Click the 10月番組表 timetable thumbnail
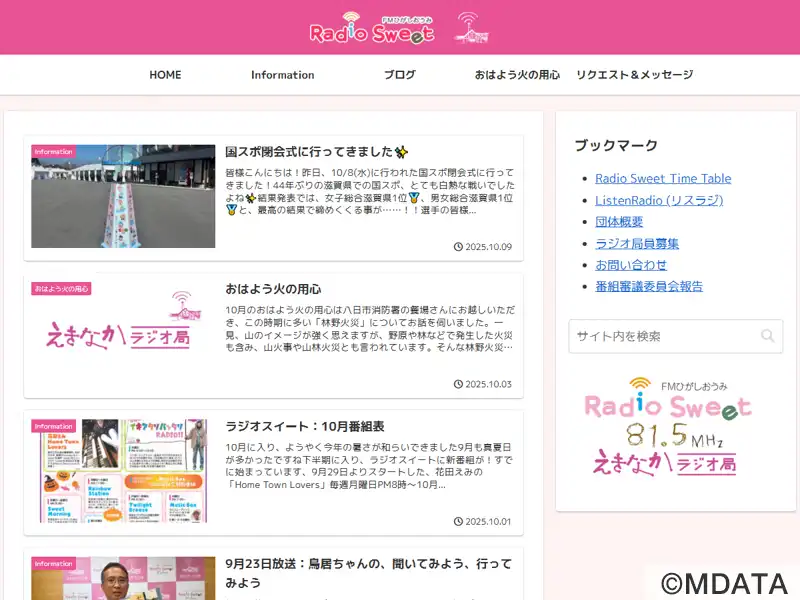This screenshot has width=800, height=600. (x=123, y=471)
